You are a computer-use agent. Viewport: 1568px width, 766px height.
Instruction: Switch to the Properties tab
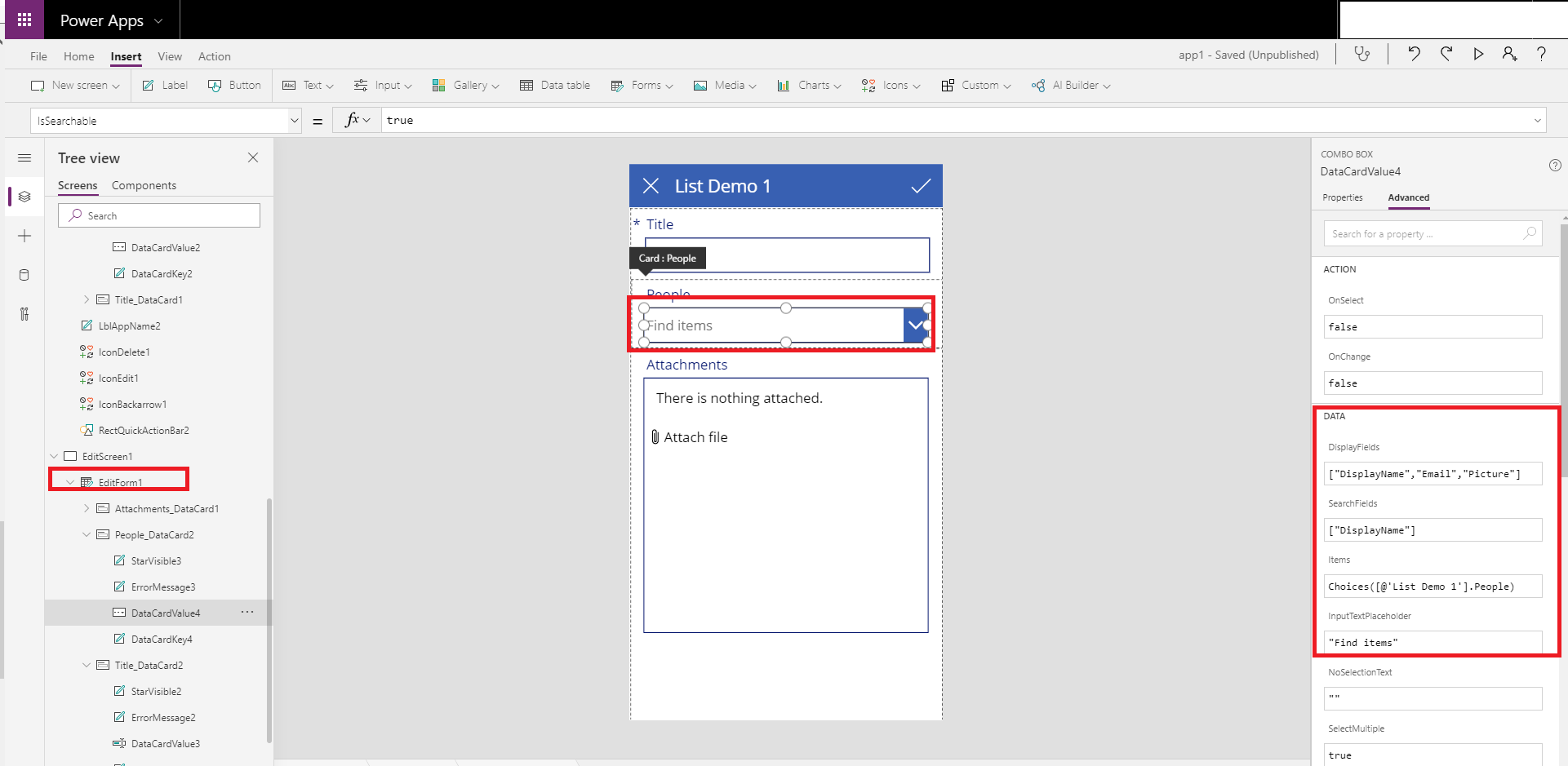pos(1343,197)
